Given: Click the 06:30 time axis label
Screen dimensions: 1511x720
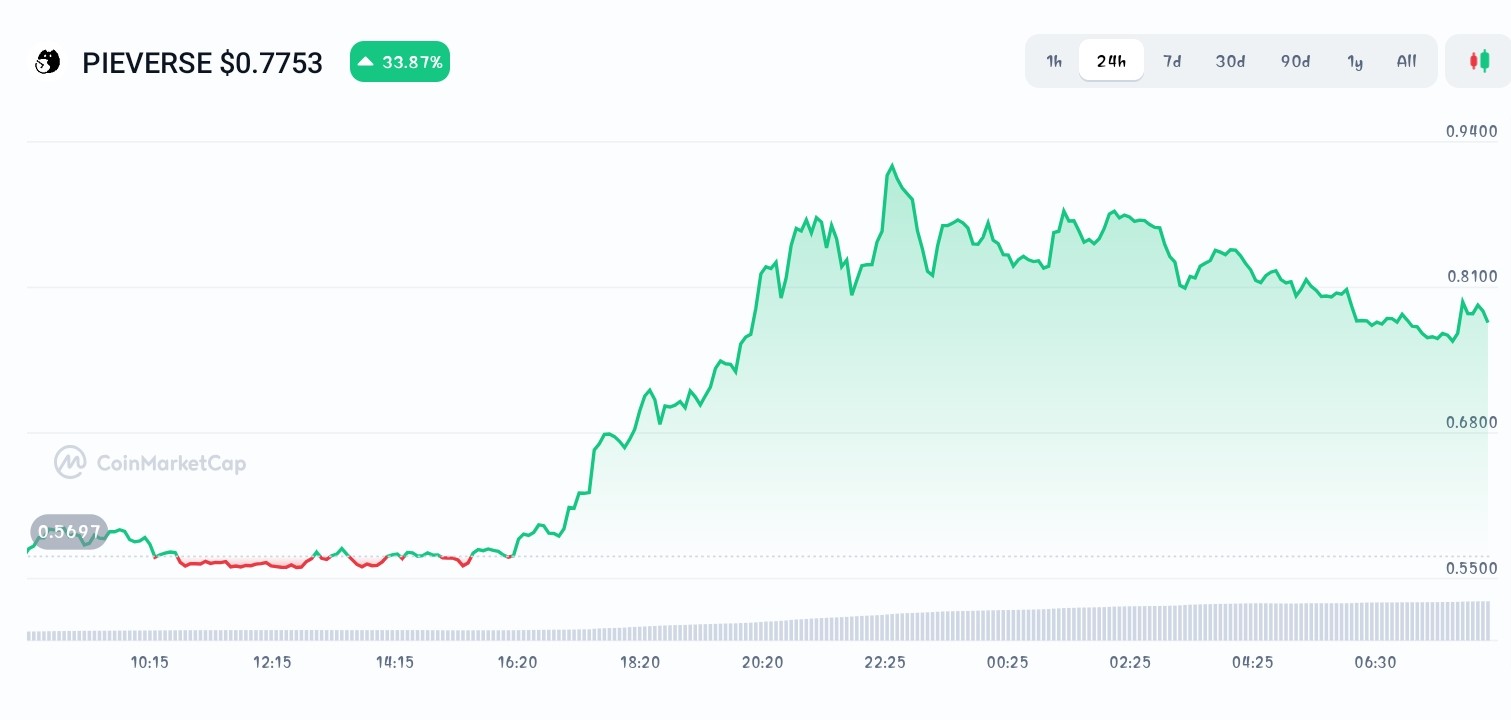Looking at the screenshot, I should [x=1375, y=662].
